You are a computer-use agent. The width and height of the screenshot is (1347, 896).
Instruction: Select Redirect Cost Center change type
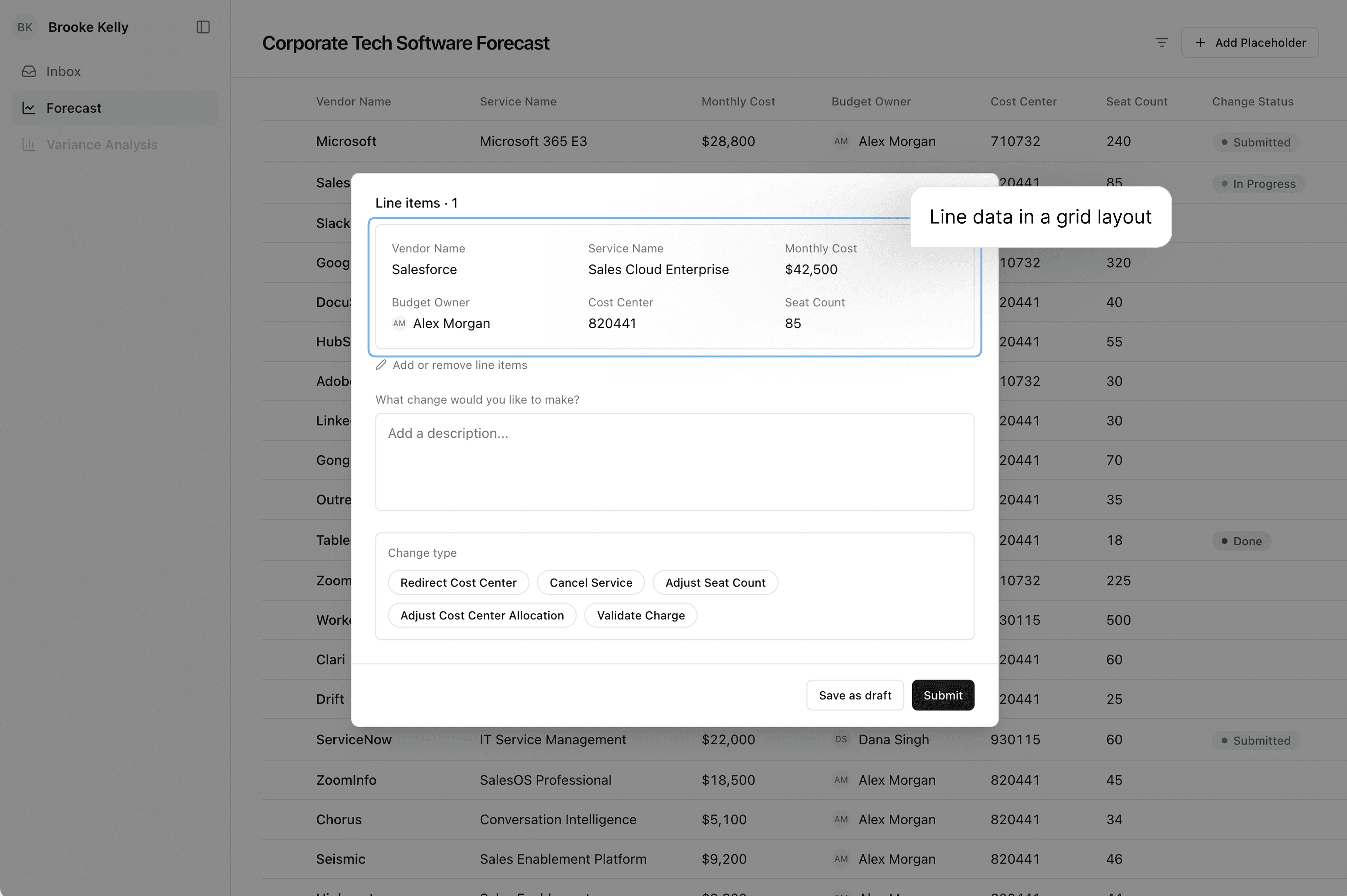(x=458, y=583)
